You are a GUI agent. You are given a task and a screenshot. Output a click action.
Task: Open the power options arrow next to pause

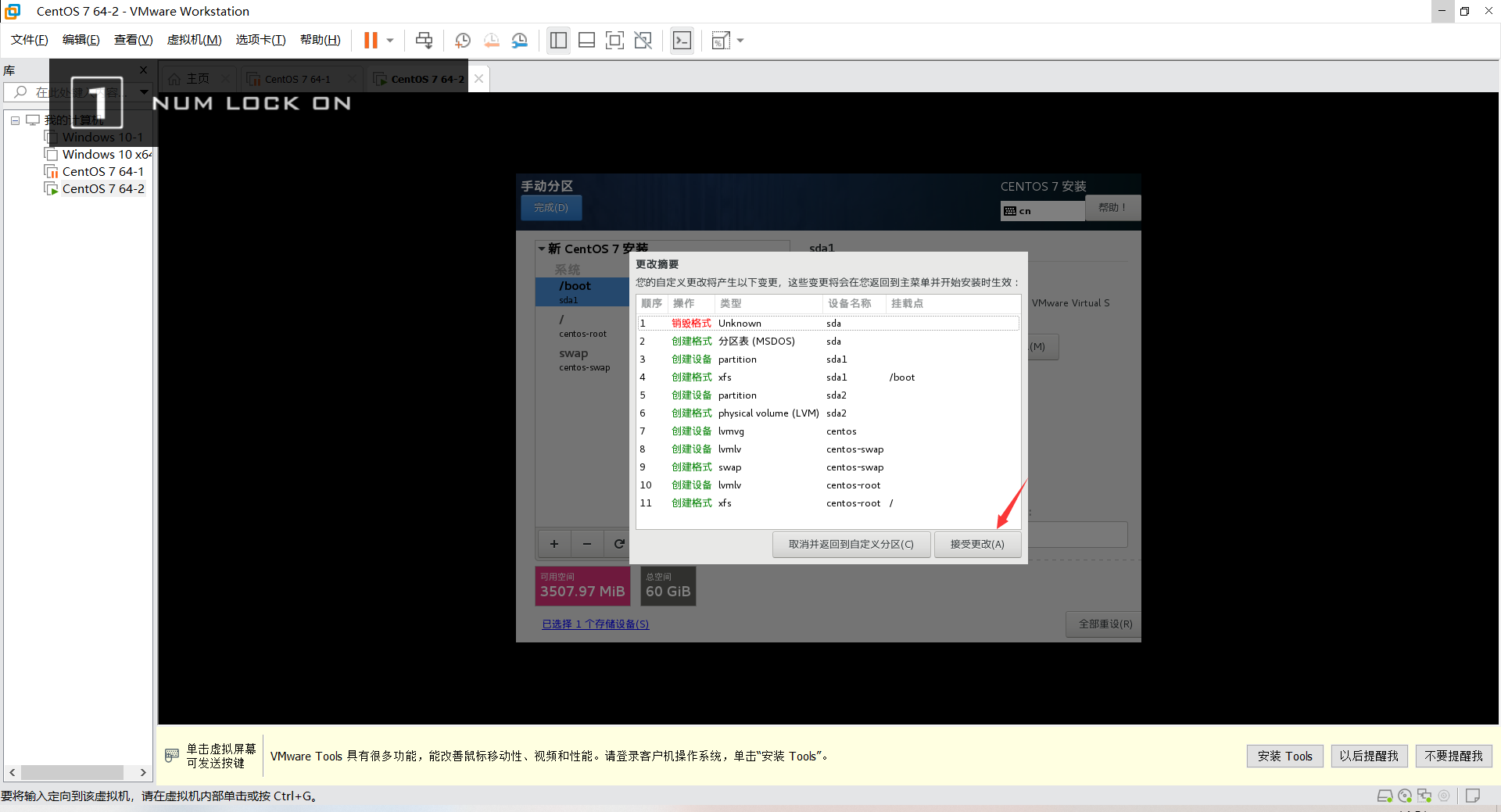tap(390, 41)
